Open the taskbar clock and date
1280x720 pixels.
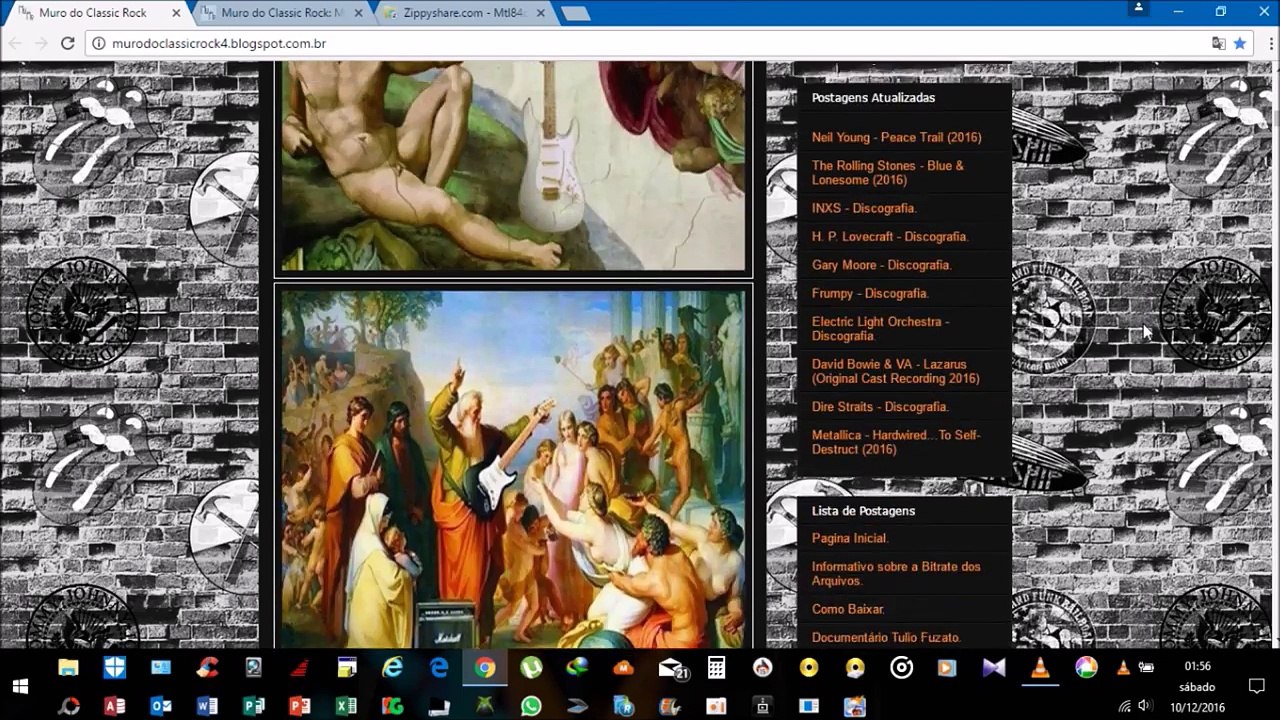(1197, 686)
